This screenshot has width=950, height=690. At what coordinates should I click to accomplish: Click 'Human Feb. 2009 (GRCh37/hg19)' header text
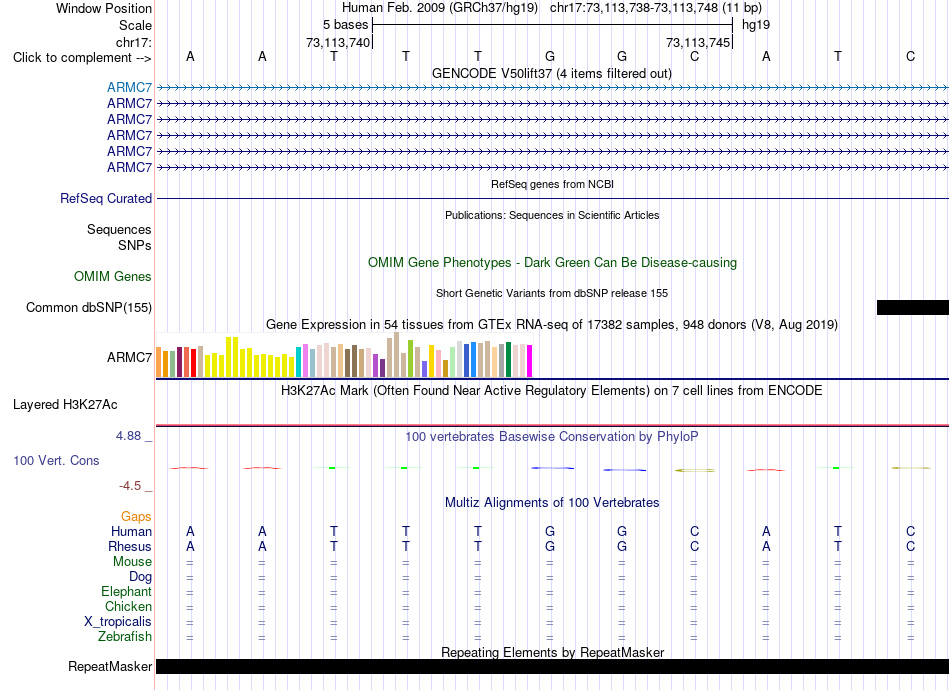tap(441, 8)
